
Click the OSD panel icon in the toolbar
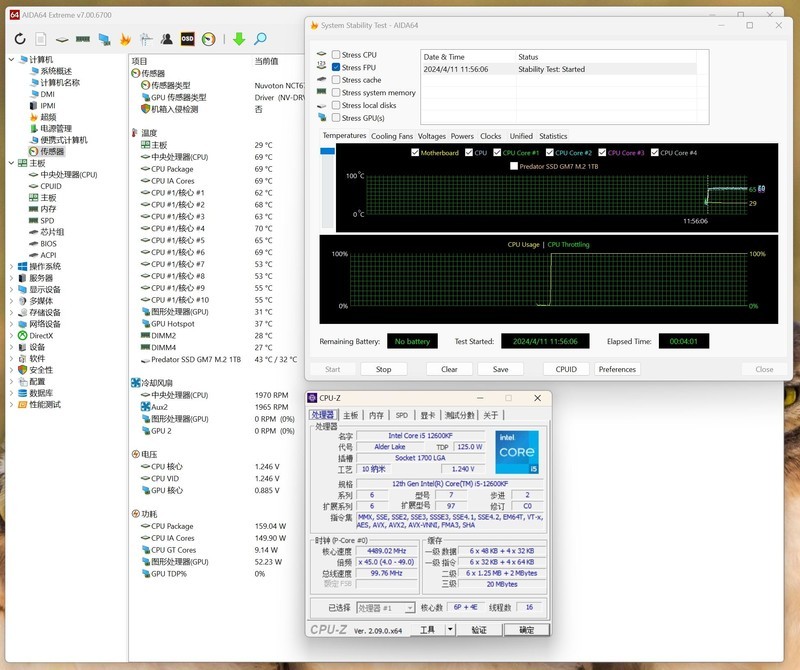pyautogui.click(x=186, y=41)
